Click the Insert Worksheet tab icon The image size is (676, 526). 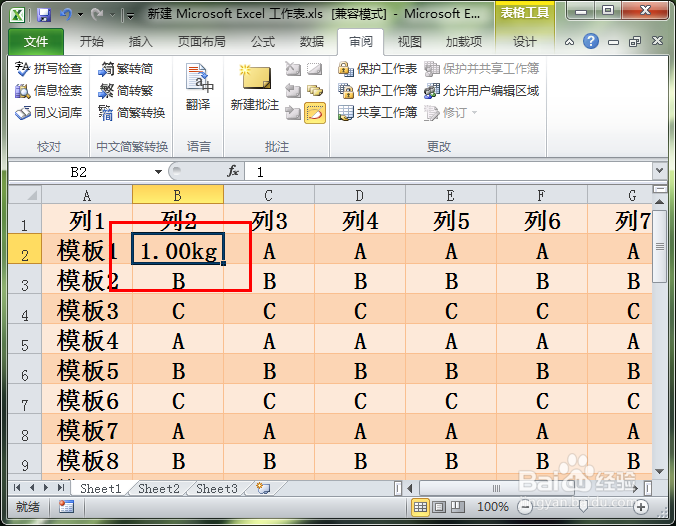click(263, 488)
